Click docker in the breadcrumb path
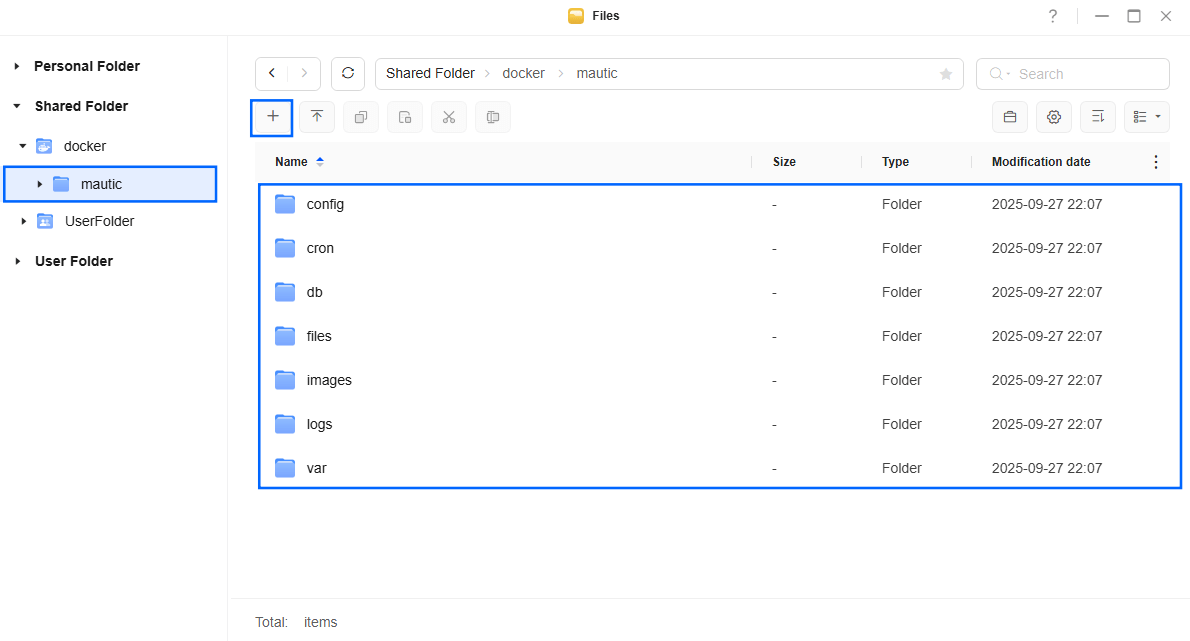The height and width of the screenshot is (641, 1190). [x=523, y=74]
